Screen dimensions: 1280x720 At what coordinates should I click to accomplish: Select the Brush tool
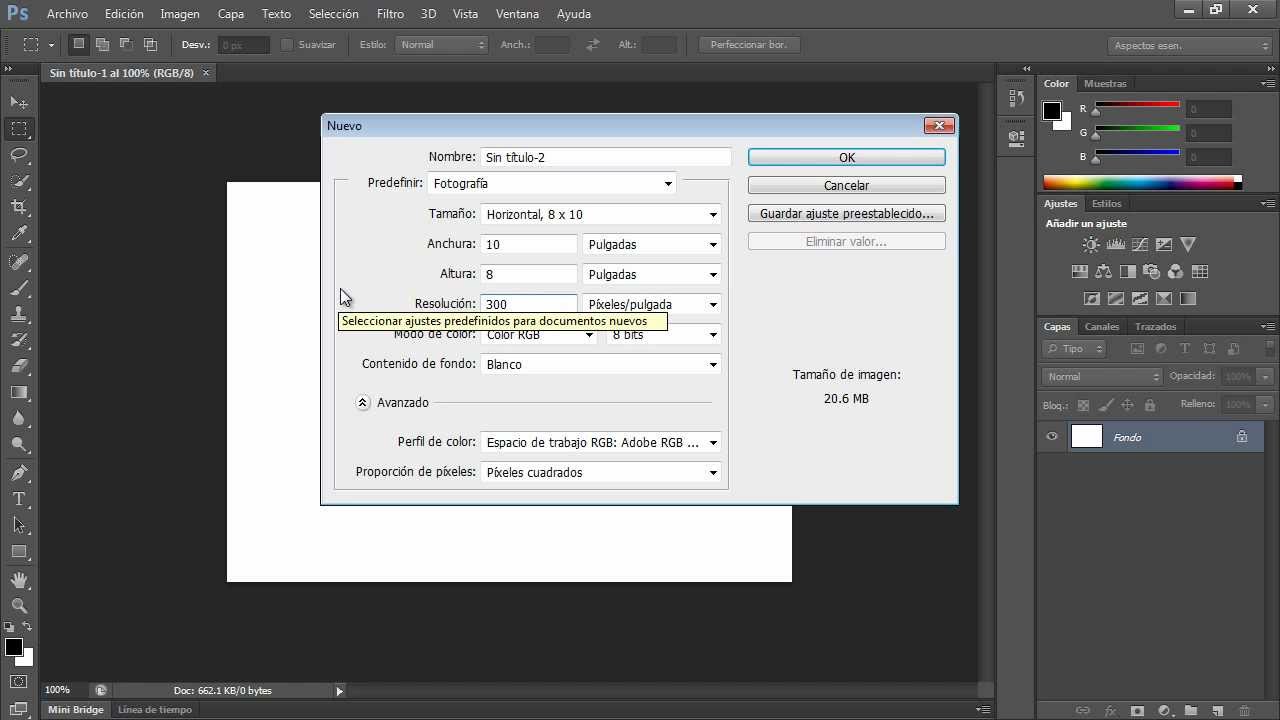pyautogui.click(x=19, y=288)
